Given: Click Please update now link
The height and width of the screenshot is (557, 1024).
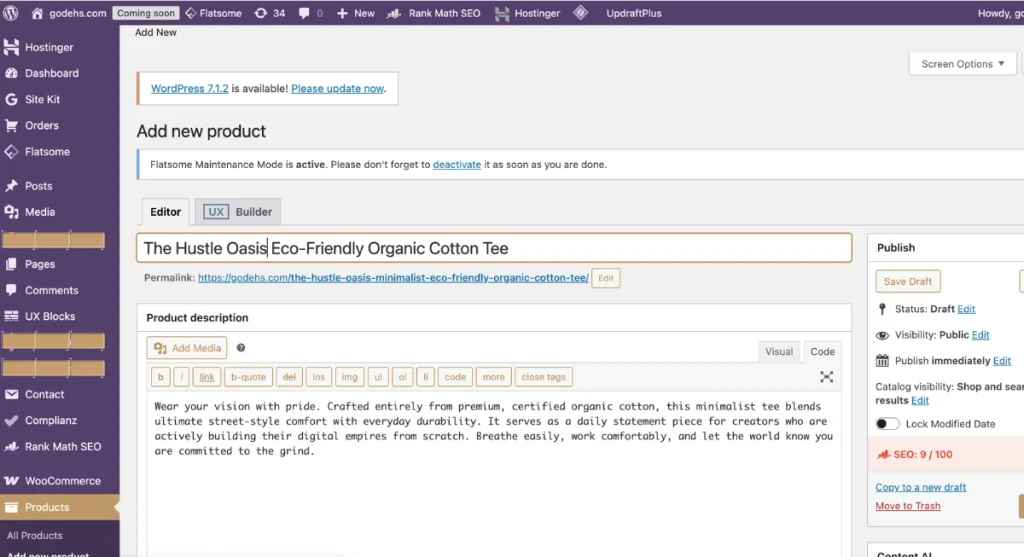Looking at the screenshot, I should [337, 88].
